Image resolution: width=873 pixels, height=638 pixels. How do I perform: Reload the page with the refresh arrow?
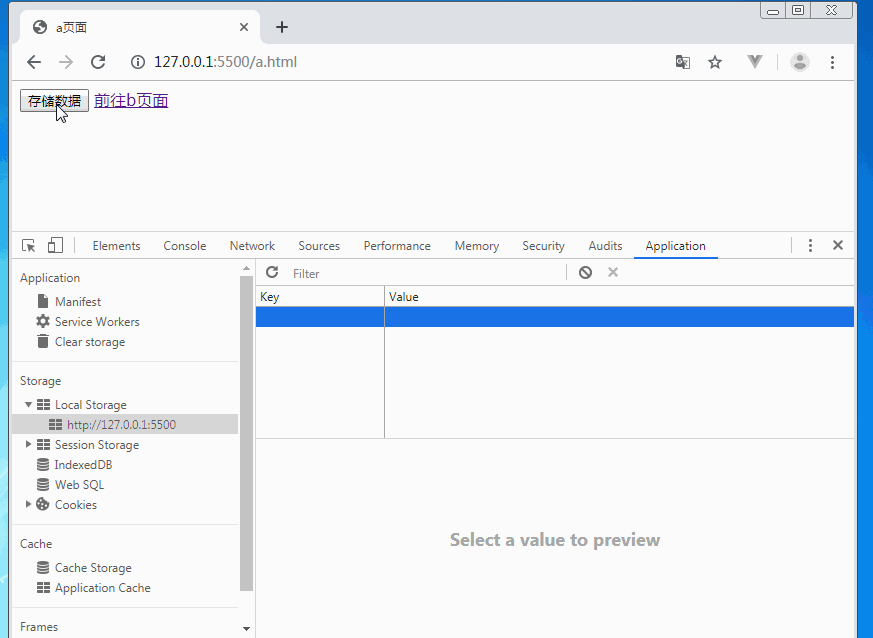click(97, 61)
